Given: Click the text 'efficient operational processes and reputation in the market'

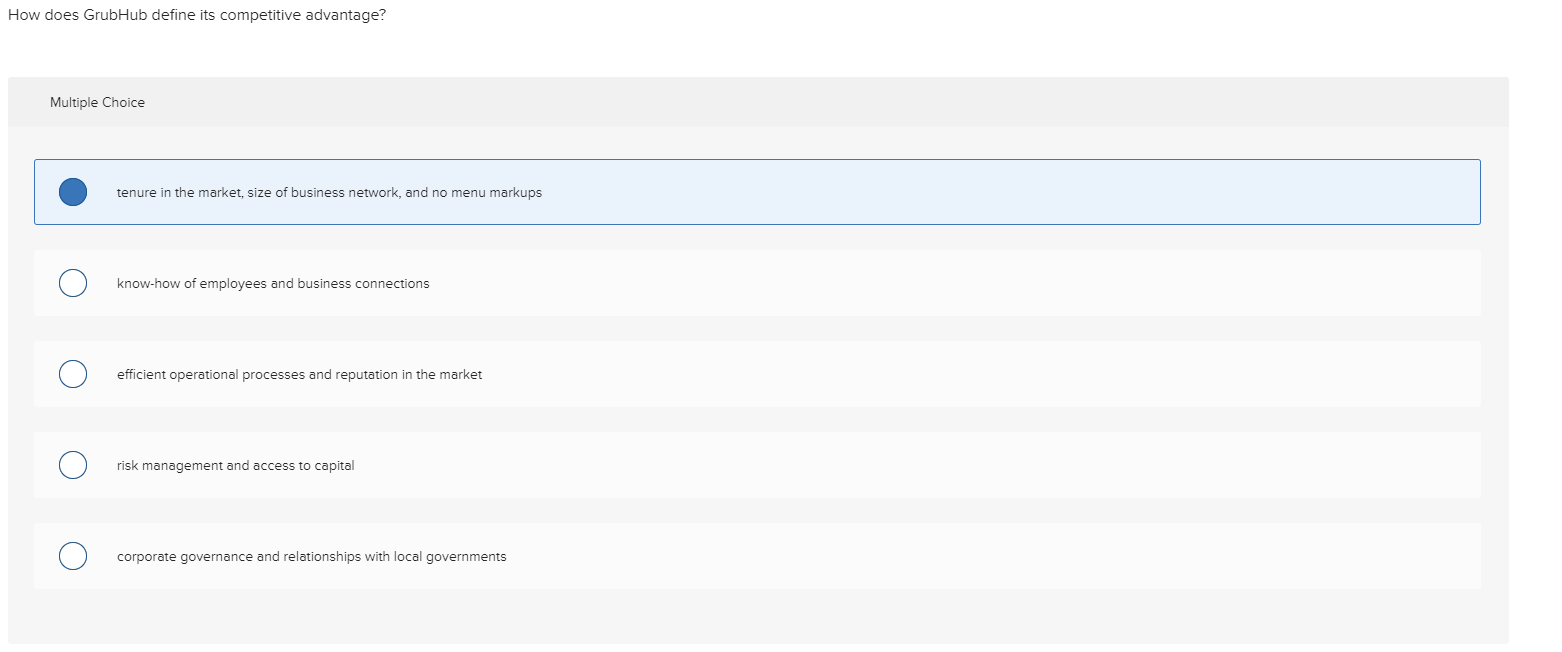Looking at the screenshot, I should coord(299,374).
